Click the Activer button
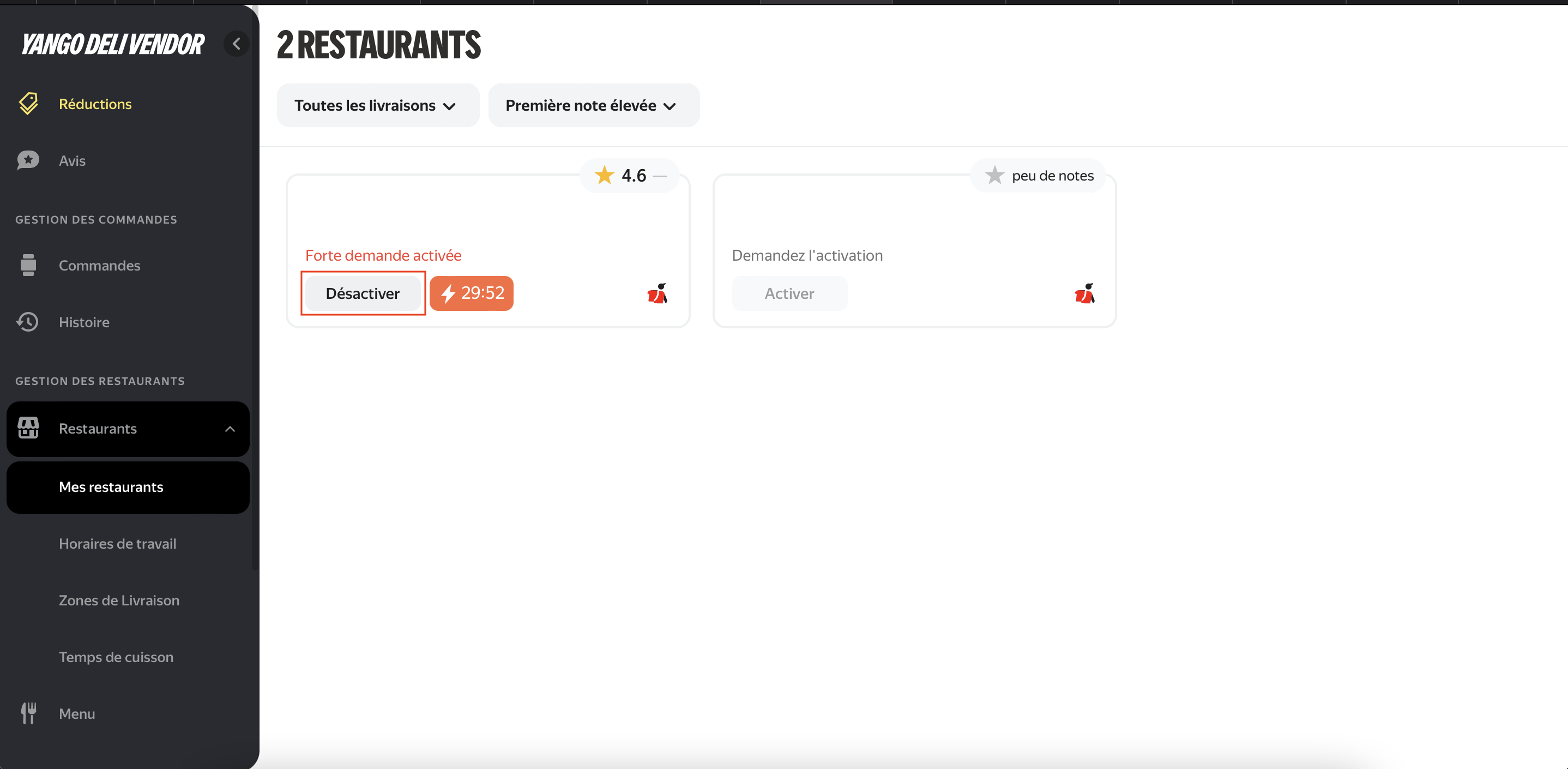This screenshot has height=769, width=1568. (789, 293)
